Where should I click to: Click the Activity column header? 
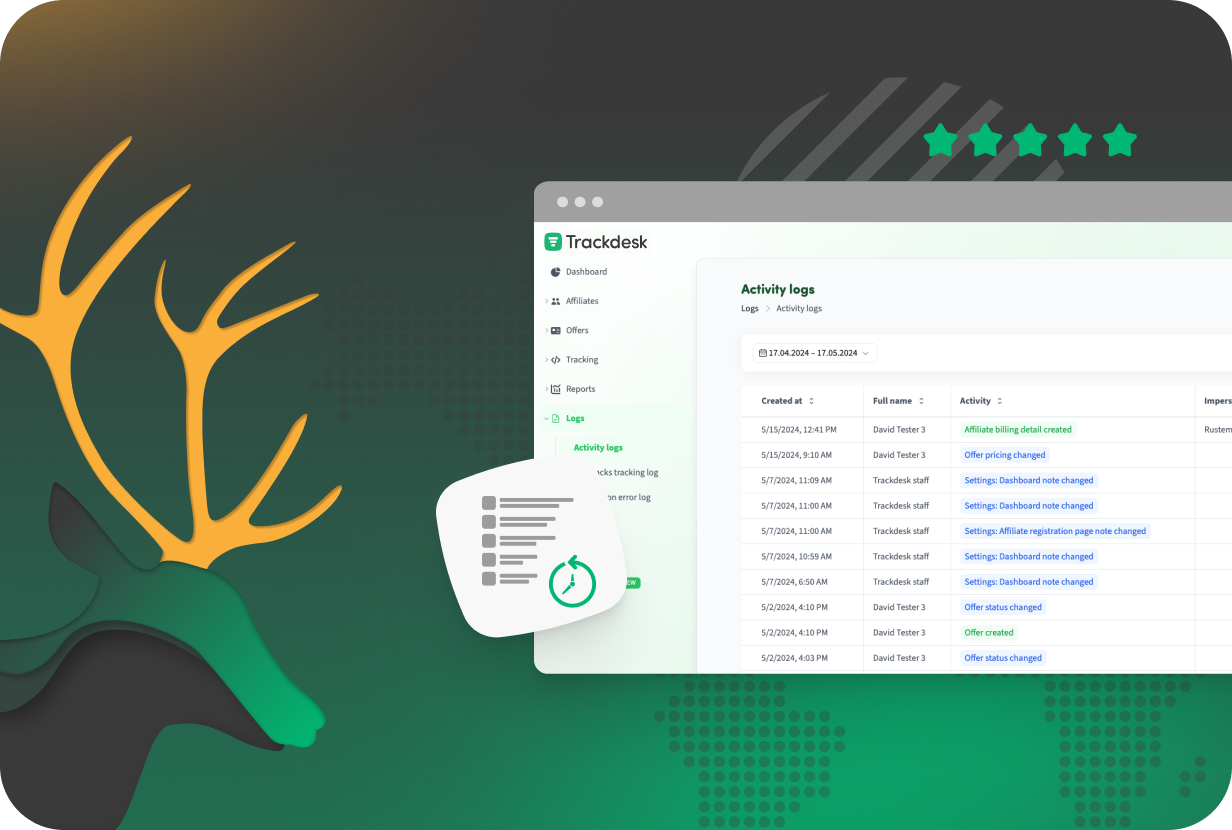[975, 401]
